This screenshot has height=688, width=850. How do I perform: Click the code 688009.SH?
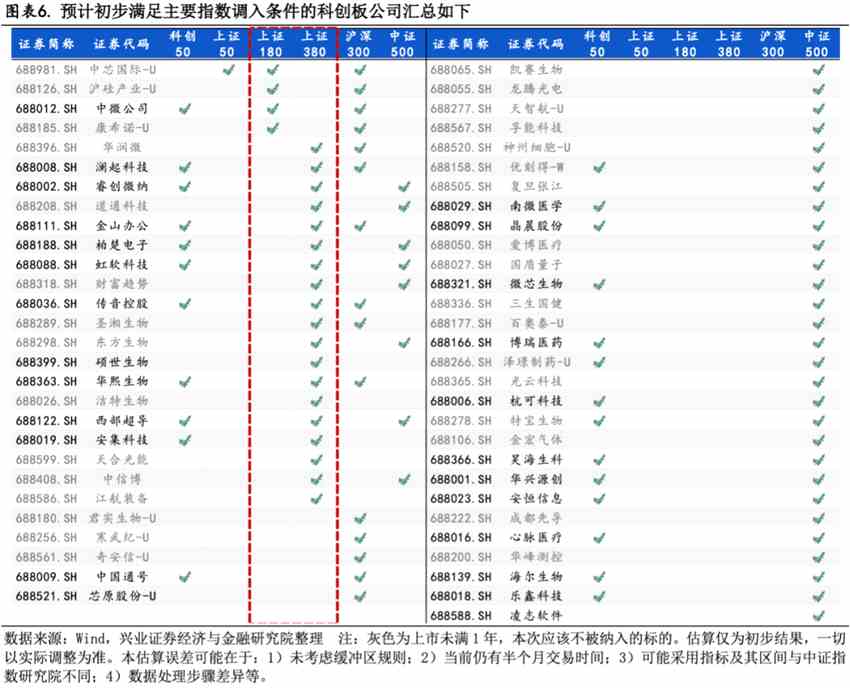click(47, 577)
